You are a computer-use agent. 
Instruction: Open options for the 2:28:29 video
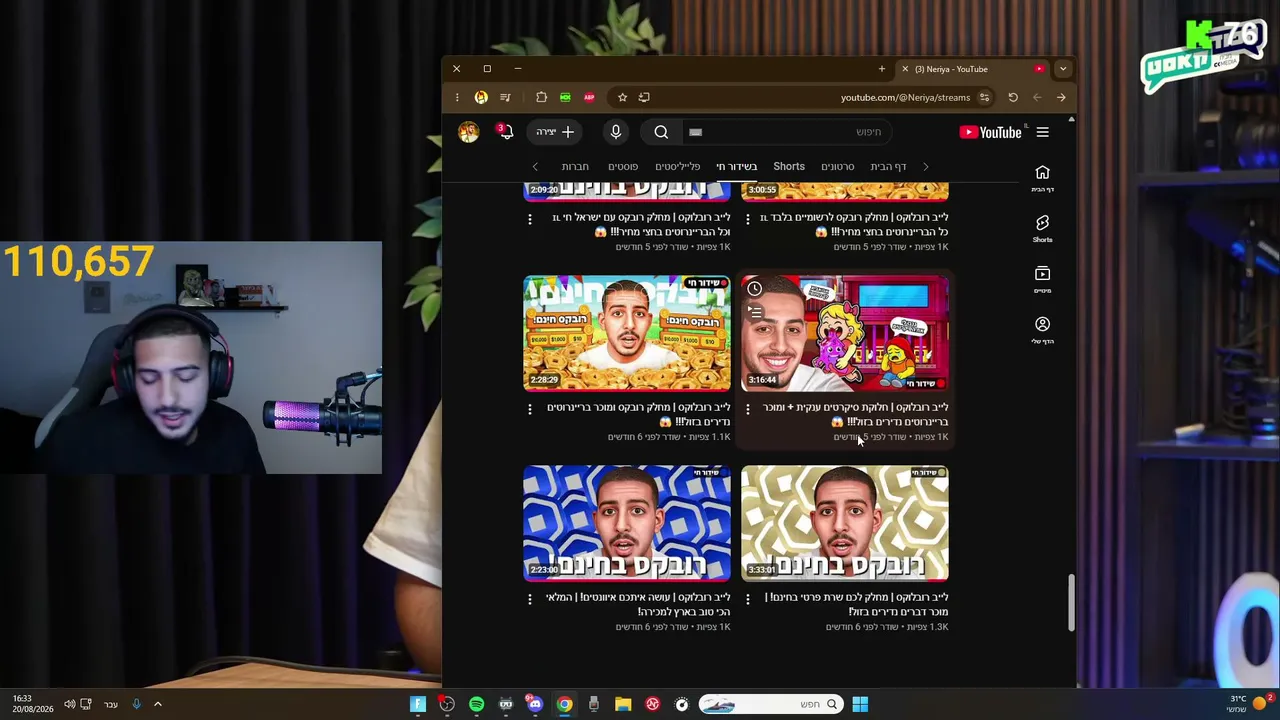(530, 409)
